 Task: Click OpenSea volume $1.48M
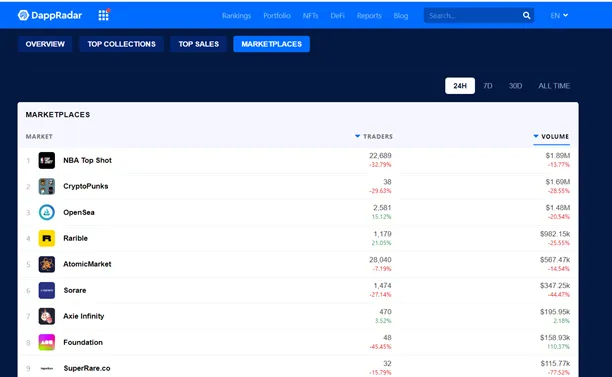pos(558,208)
